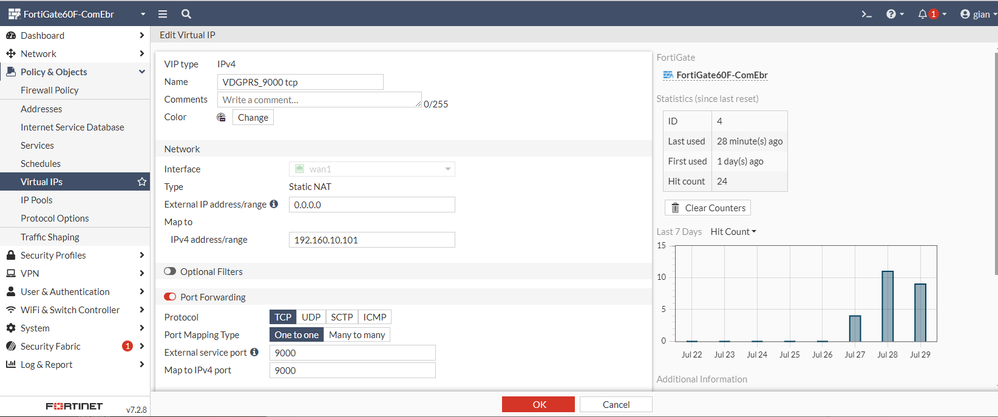Click the Map to IPv4 port field
Image resolution: width=998 pixels, height=417 pixels.
point(353,371)
